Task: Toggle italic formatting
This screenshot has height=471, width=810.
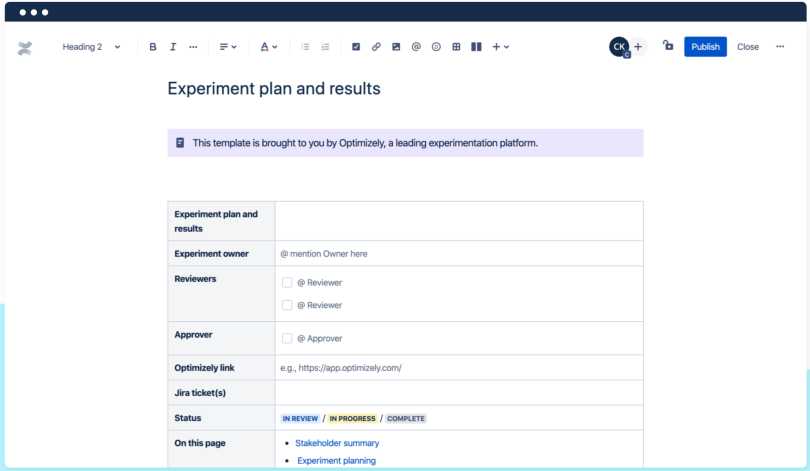Action: point(173,47)
